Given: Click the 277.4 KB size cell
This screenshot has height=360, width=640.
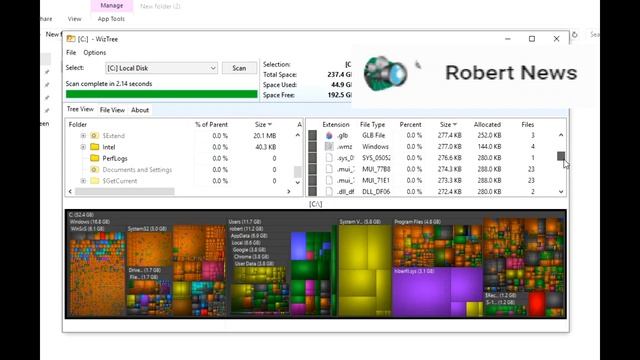Looking at the screenshot, I should click(x=449, y=135).
